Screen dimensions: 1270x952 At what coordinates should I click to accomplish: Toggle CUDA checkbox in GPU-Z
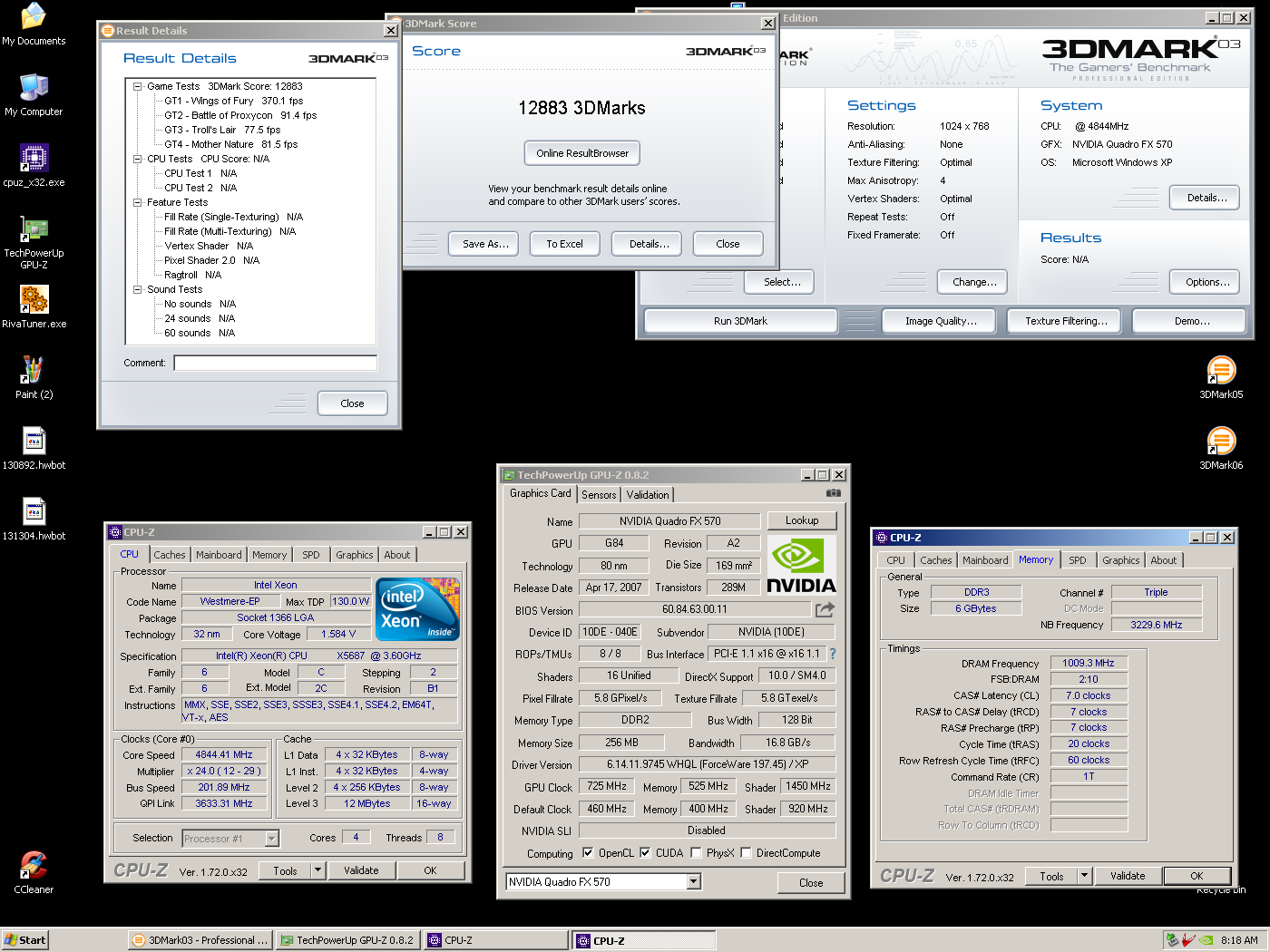(645, 852)
